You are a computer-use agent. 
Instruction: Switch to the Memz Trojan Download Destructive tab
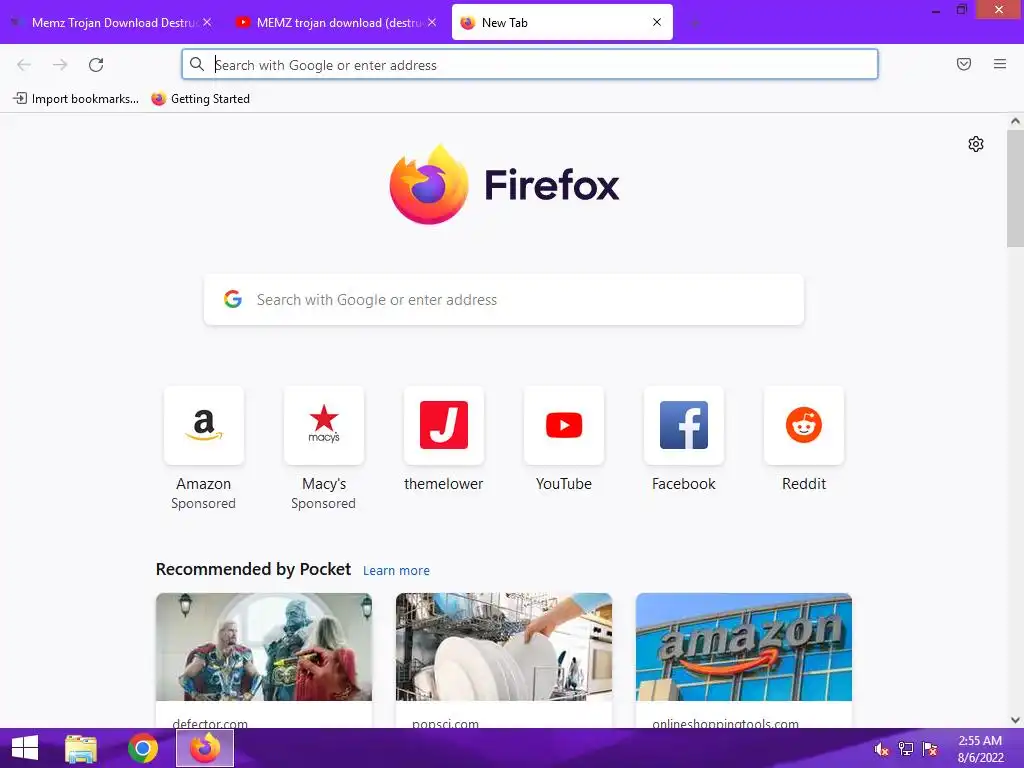coord(111,22)
